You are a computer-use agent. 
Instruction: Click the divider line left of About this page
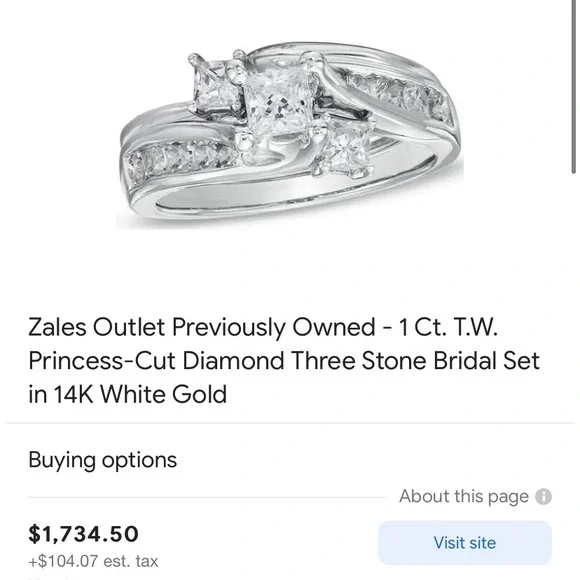(206, 498)
